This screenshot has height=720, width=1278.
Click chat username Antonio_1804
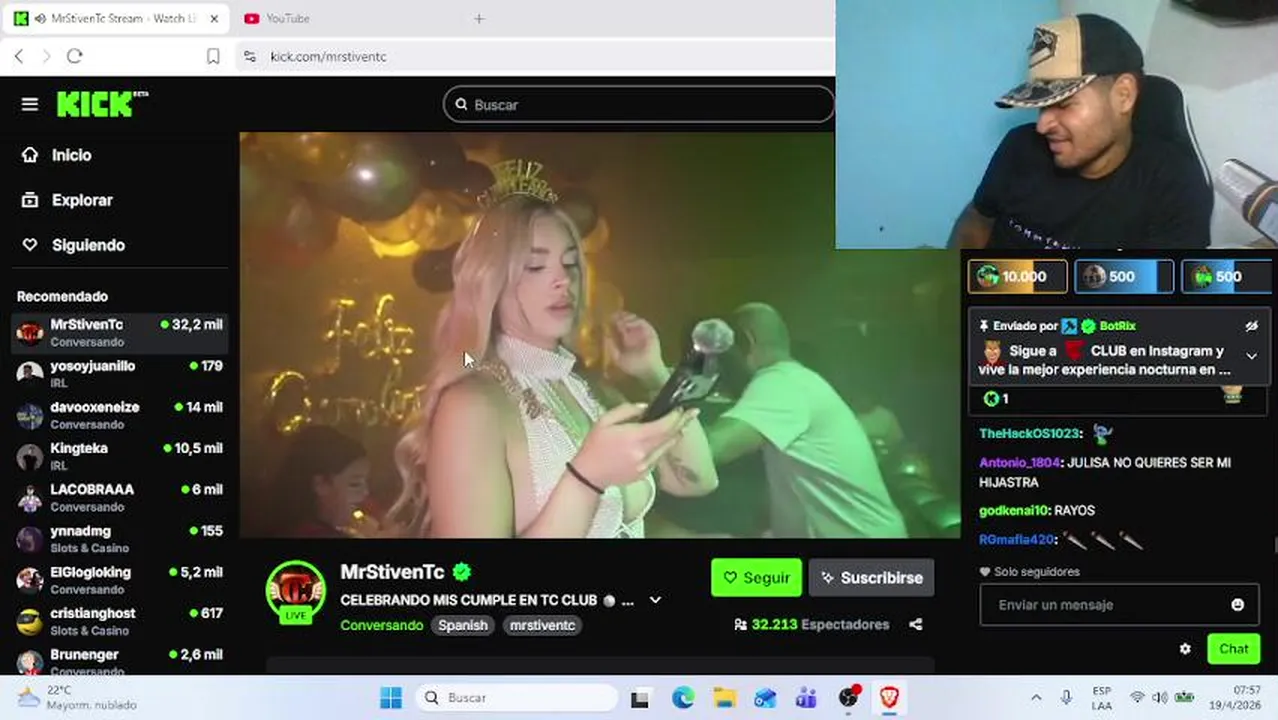1020,462
